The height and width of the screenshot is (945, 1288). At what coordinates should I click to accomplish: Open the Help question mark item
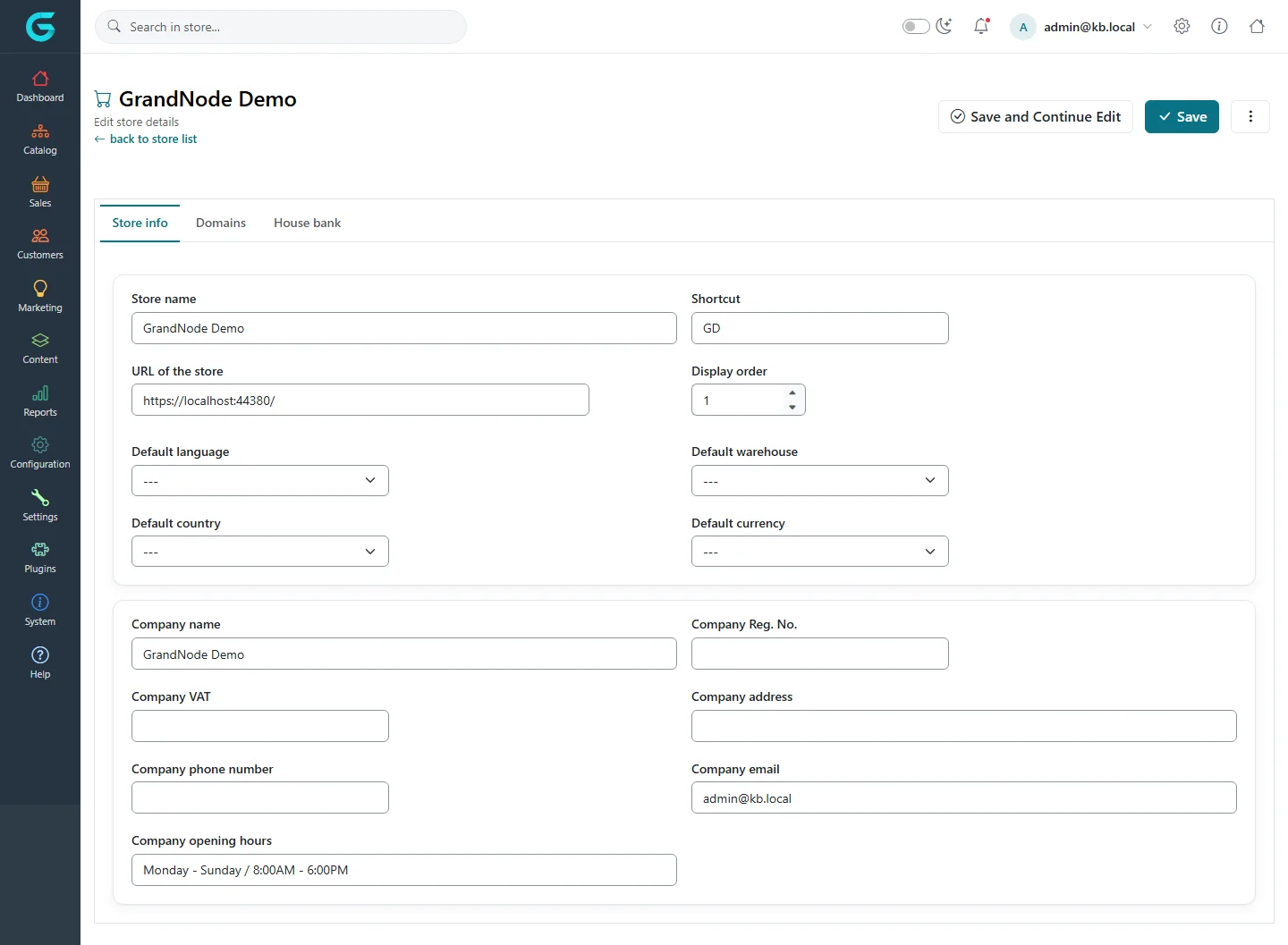(40, 662)
